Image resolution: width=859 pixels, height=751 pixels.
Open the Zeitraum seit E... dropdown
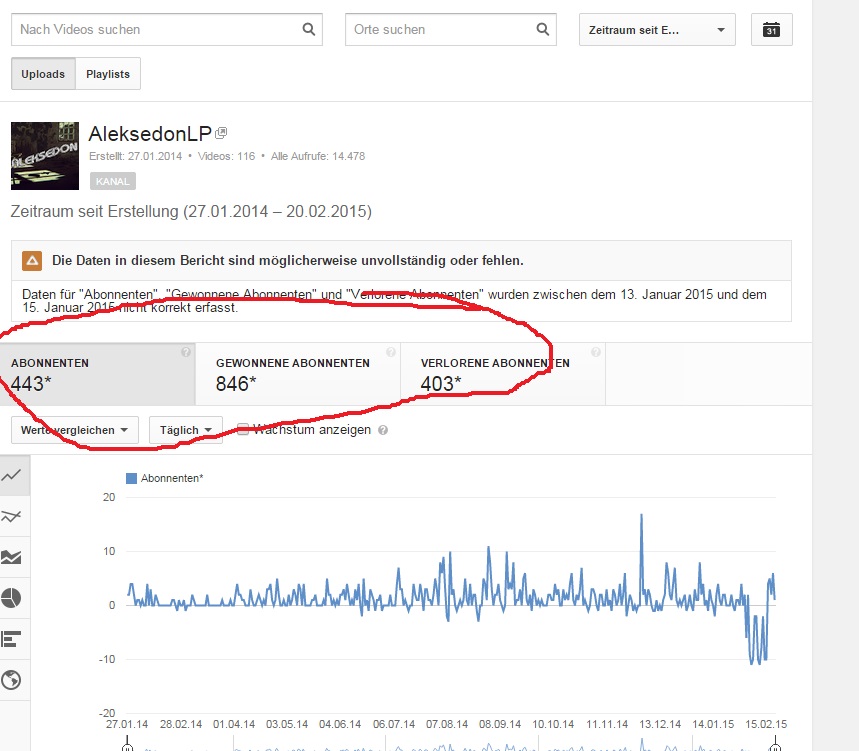657,30
